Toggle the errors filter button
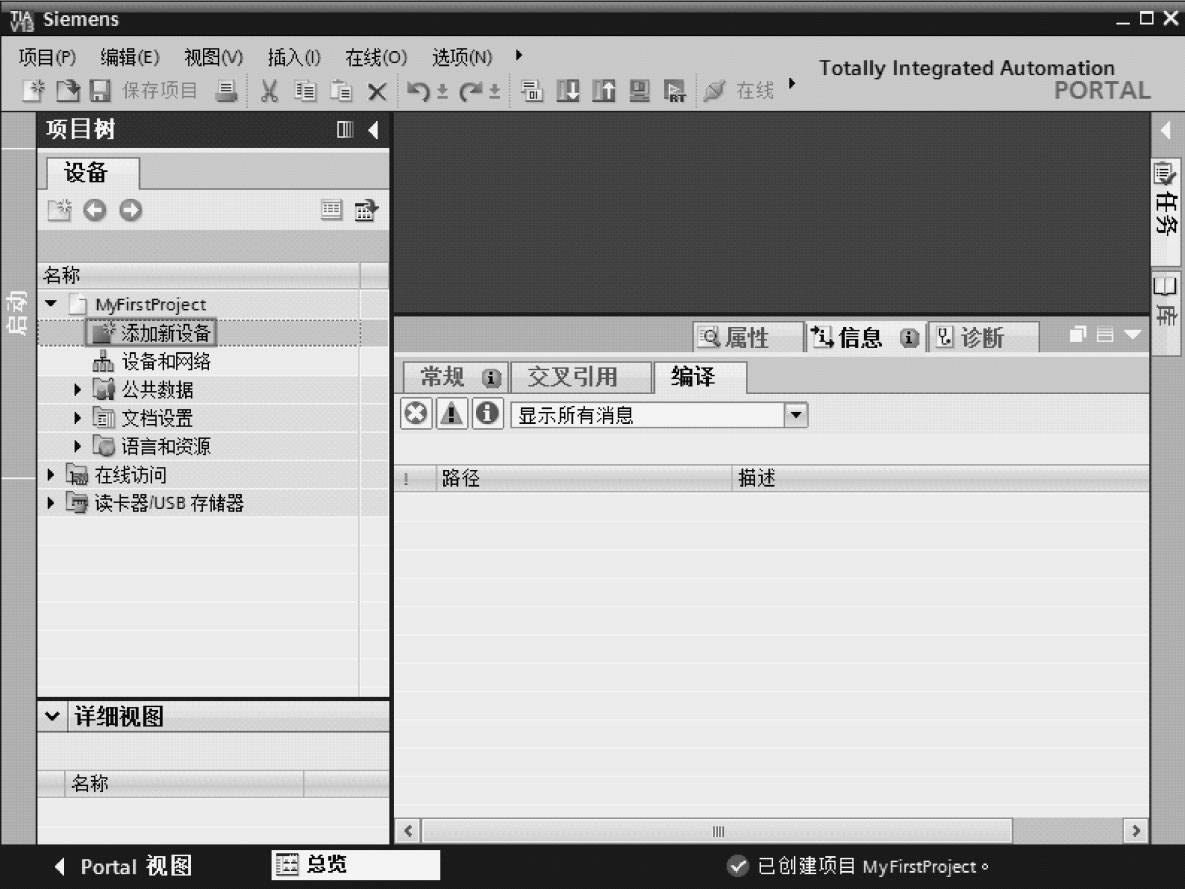This screenshot has width=1185, height=889. point(416,414)
